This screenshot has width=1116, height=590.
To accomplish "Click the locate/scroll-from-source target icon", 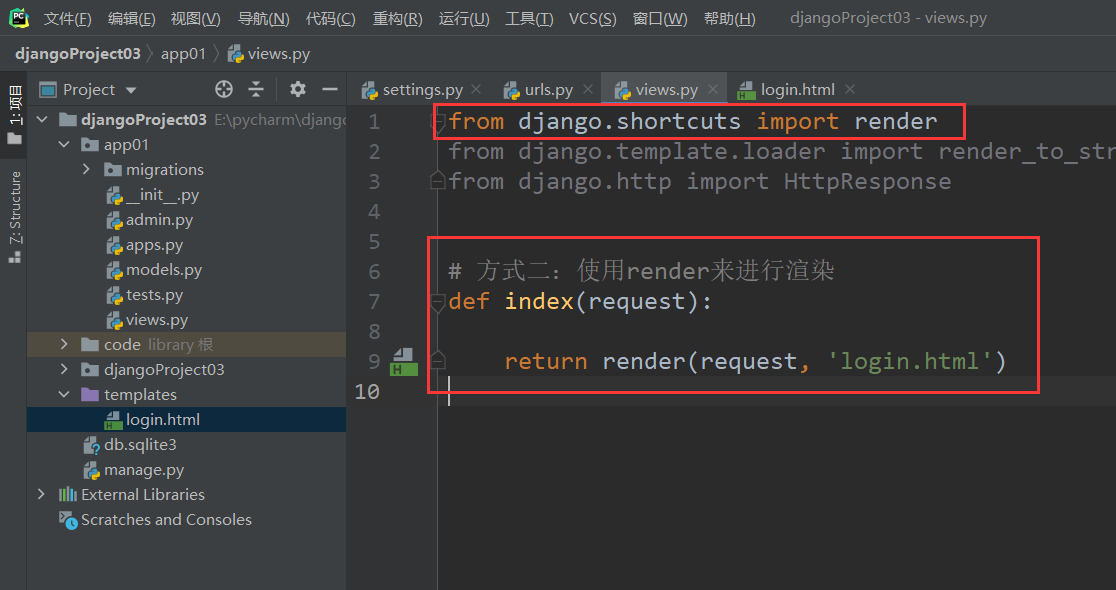I will tap(223, 89).
